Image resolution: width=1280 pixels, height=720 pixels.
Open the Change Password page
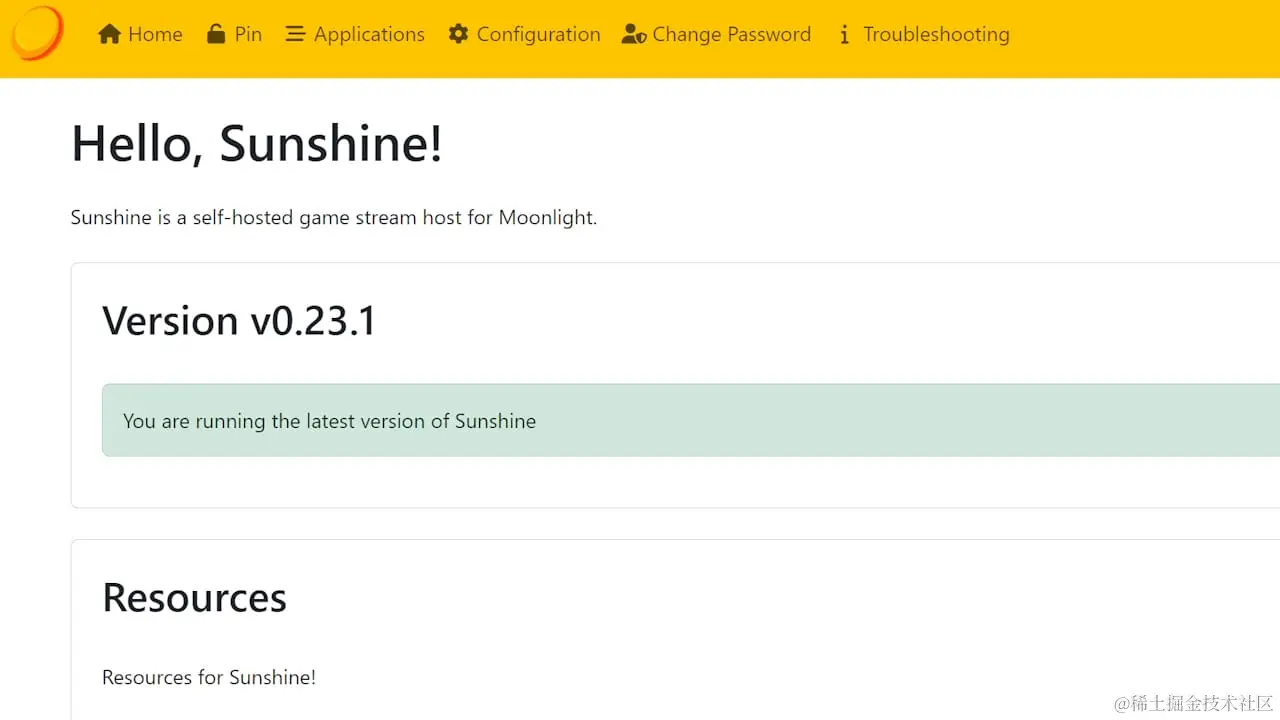pyautogui.click(x=716, y=34)
